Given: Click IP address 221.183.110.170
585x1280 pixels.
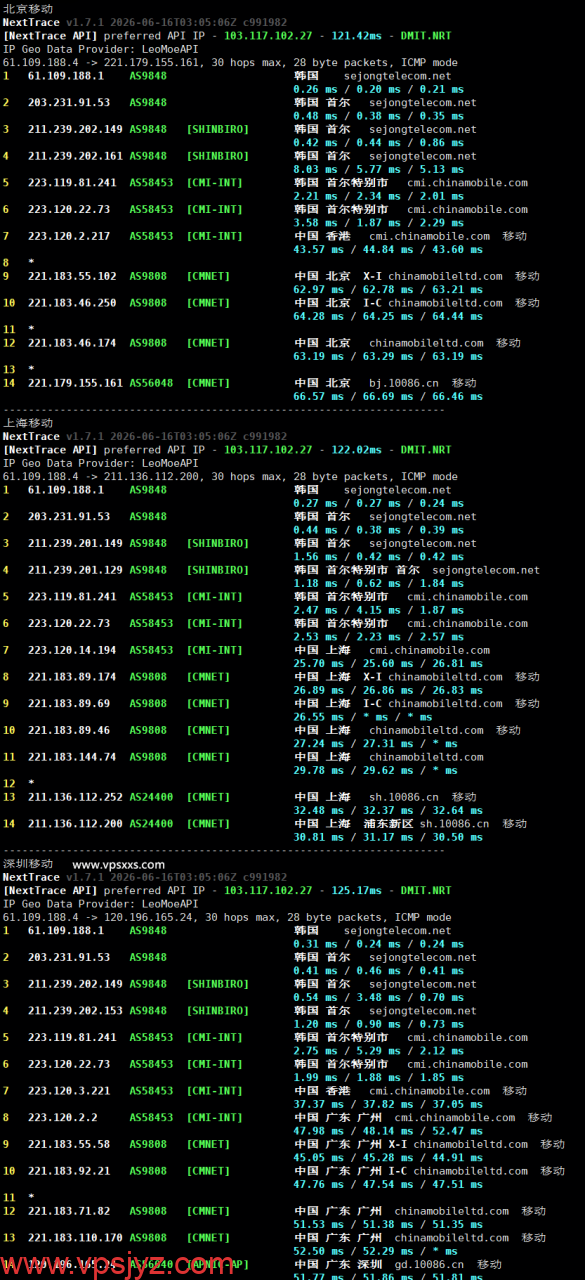Looking at the screenshot, I should point(75,1237).
